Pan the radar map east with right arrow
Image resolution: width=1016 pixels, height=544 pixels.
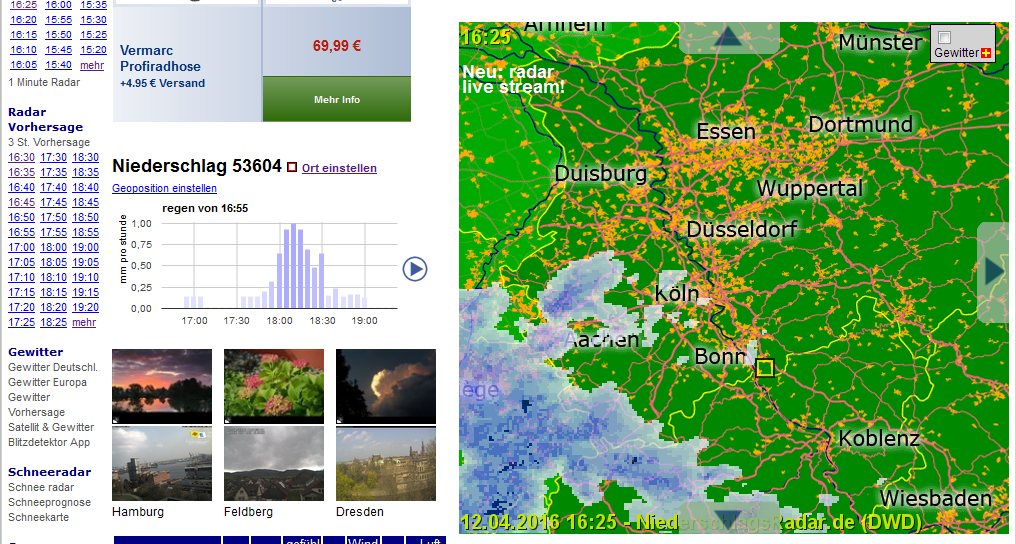pos(995,271)
